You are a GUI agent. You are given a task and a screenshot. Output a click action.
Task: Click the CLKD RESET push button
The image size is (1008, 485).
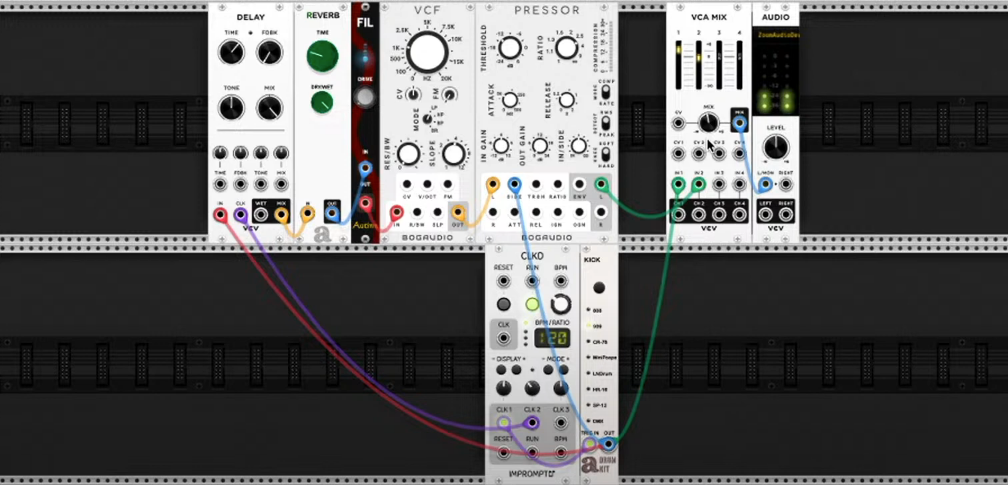pyautogui.click(x=504, y=304)
